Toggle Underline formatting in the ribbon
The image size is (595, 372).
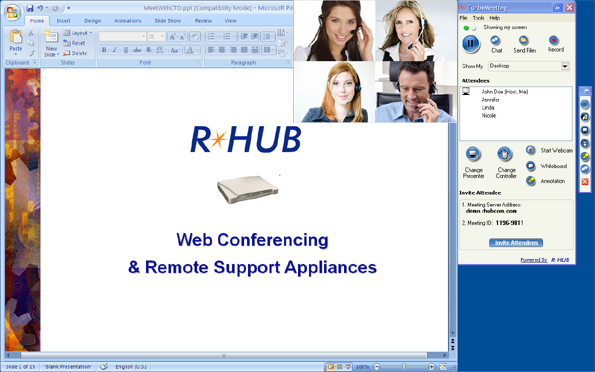126,50
